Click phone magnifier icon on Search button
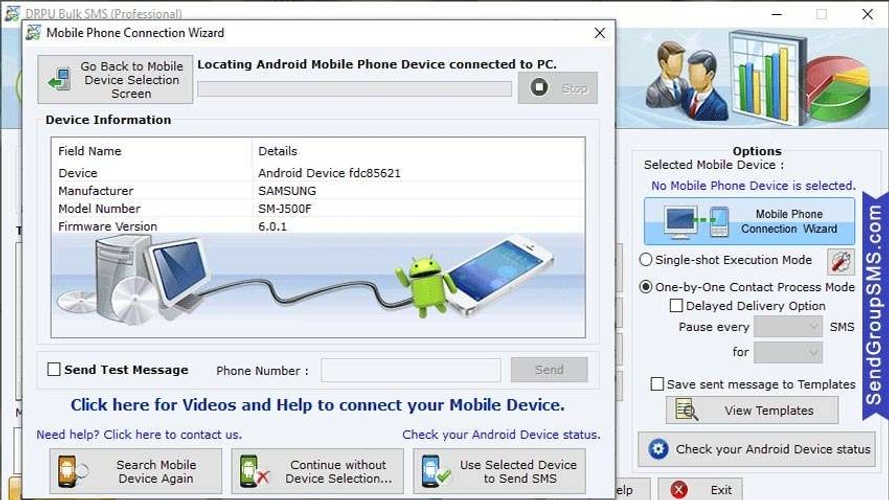Image resolution: width=889 pixels, height=500 pixels. click(71, 471)
